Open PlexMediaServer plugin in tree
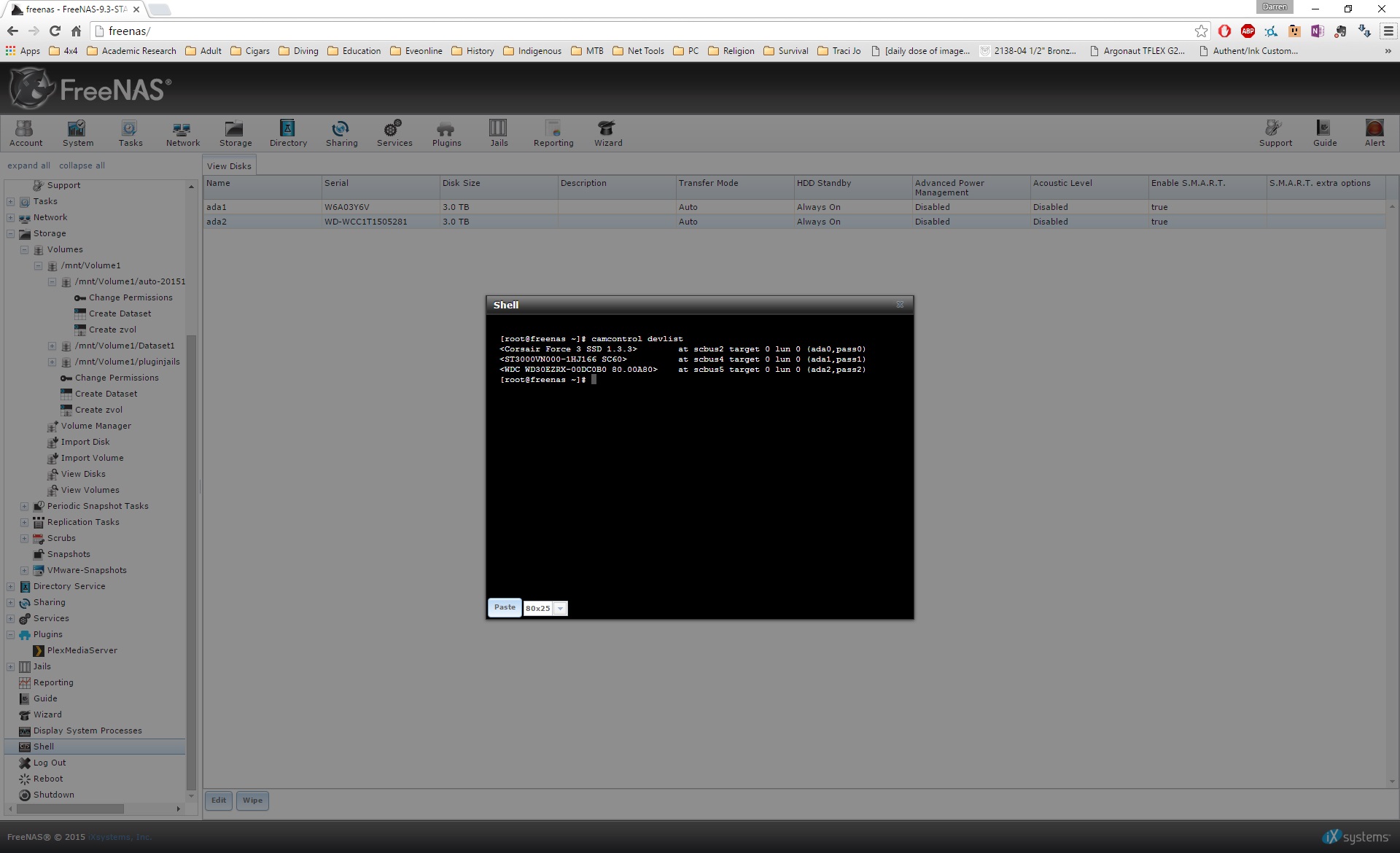Viewport: 1400px width, 853px height. tap(82, 650)
